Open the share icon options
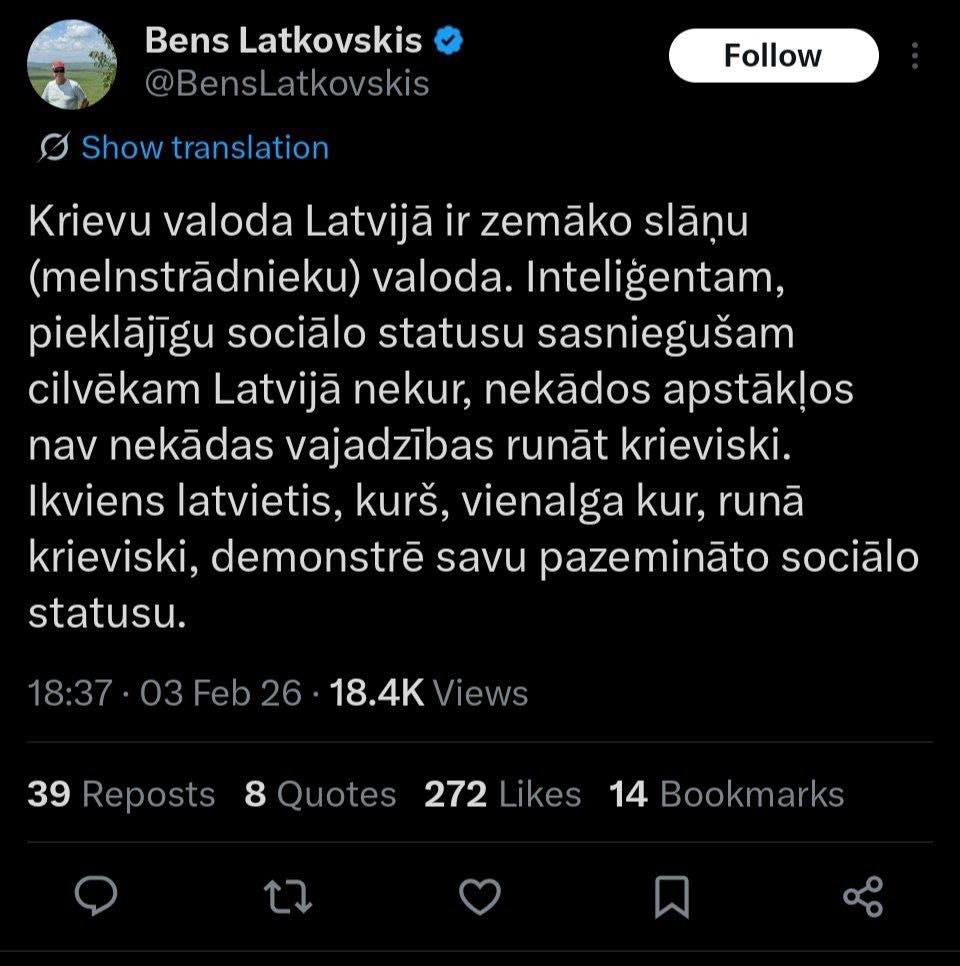Screen dimensions: 960x966 (x=863, y=895)
